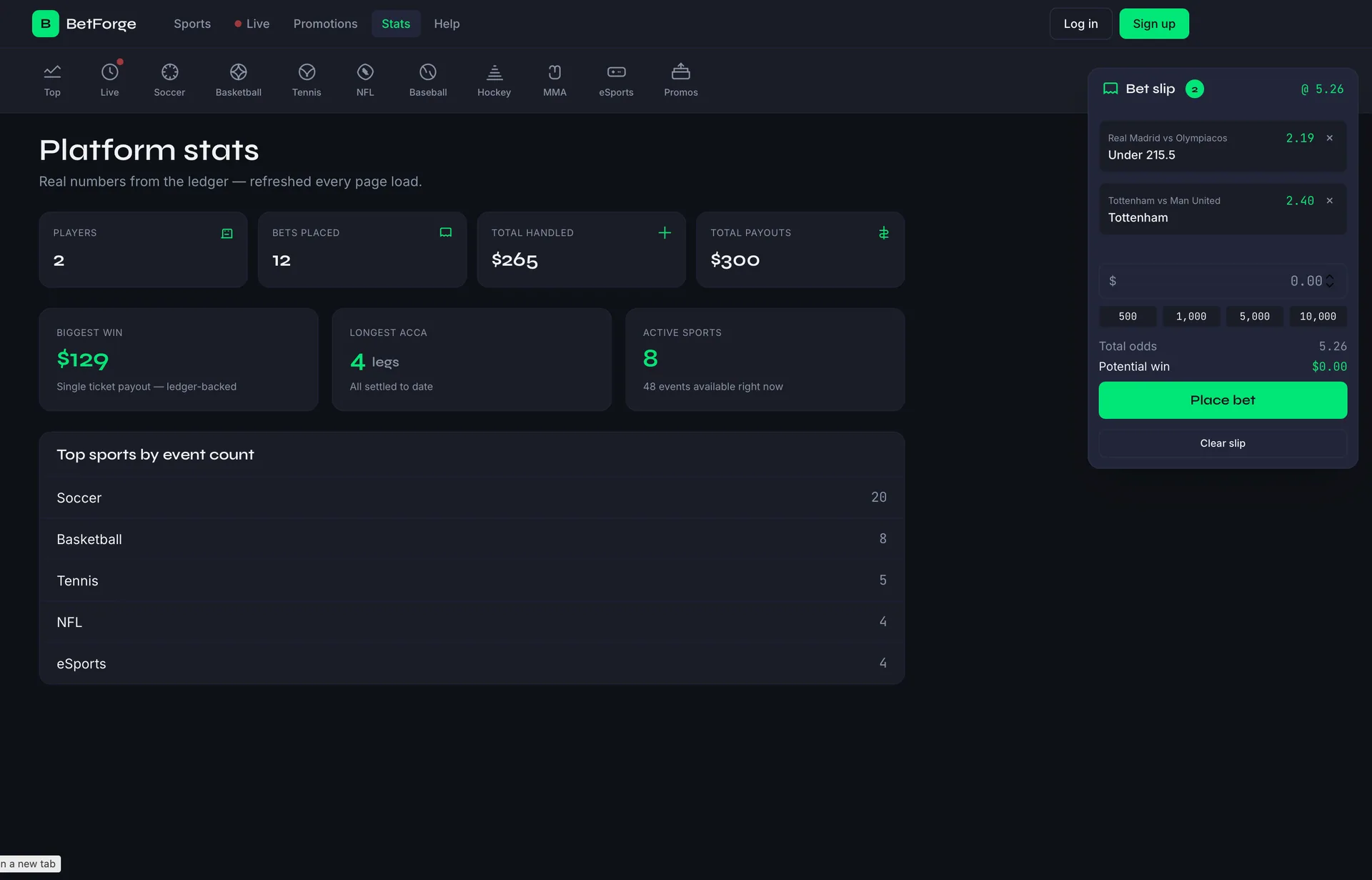The height and width of the screenshot is (880, 1372).
Task: Select the MMA category icon
Action: point(555,72)
